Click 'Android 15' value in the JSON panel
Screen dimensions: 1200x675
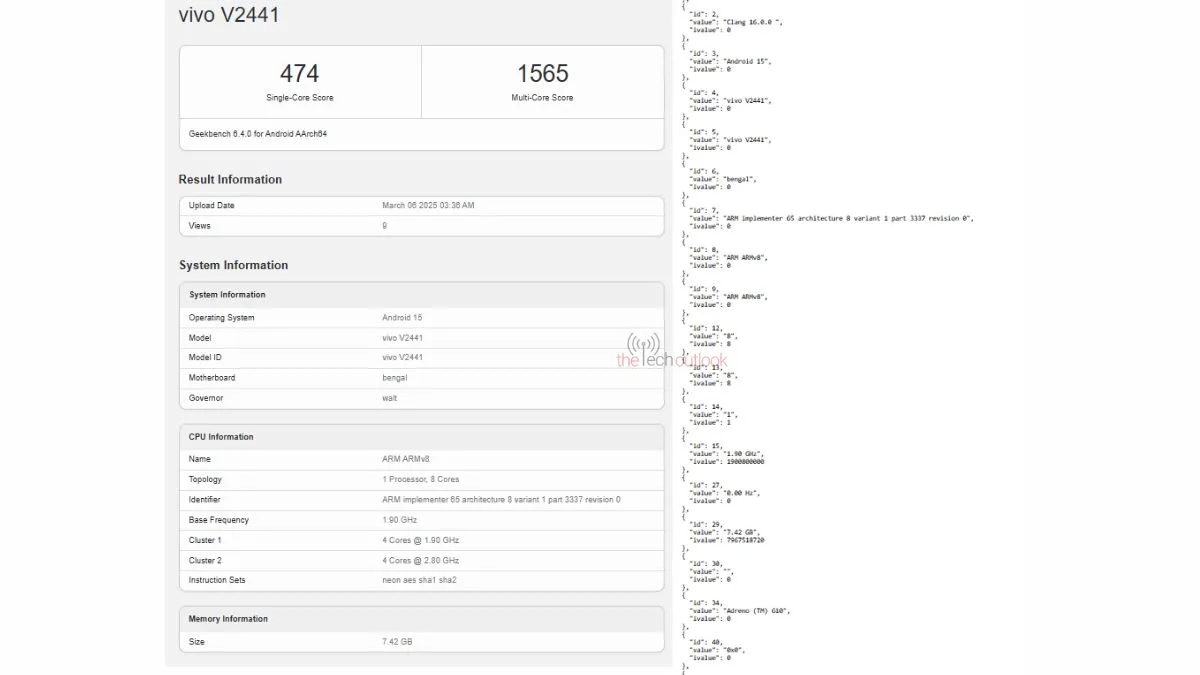coord(745,61)
